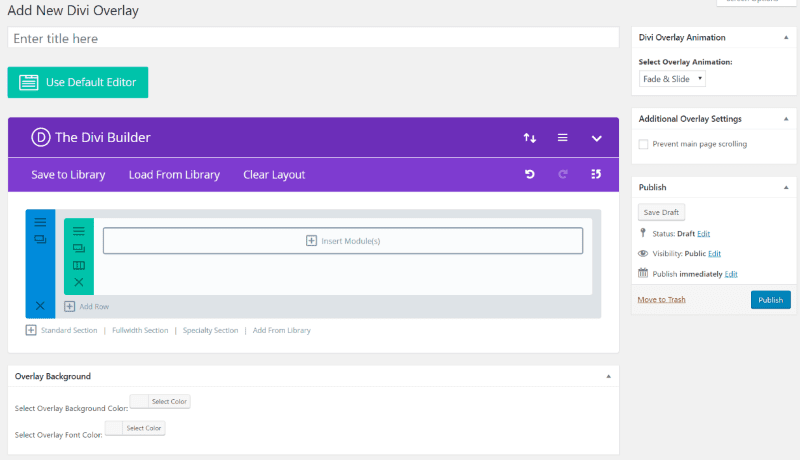Image resolution: width=800 pixels, height=460 pixels.
Task: Click plus icon beside Standard Section
Action: click(x=31, y=330)
